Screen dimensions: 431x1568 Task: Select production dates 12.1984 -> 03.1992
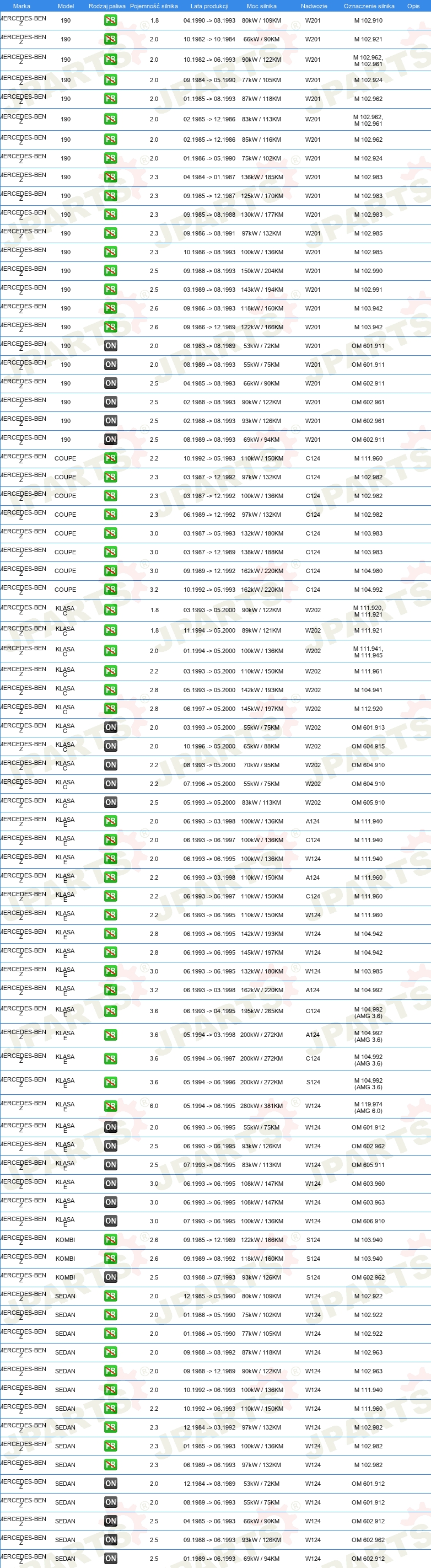pos(209,1427)
